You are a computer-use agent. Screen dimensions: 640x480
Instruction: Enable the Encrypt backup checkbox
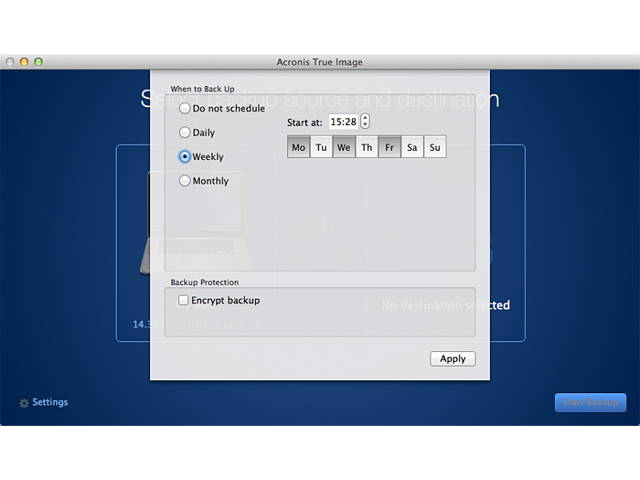pyautogui.click(x=183, y=300)
